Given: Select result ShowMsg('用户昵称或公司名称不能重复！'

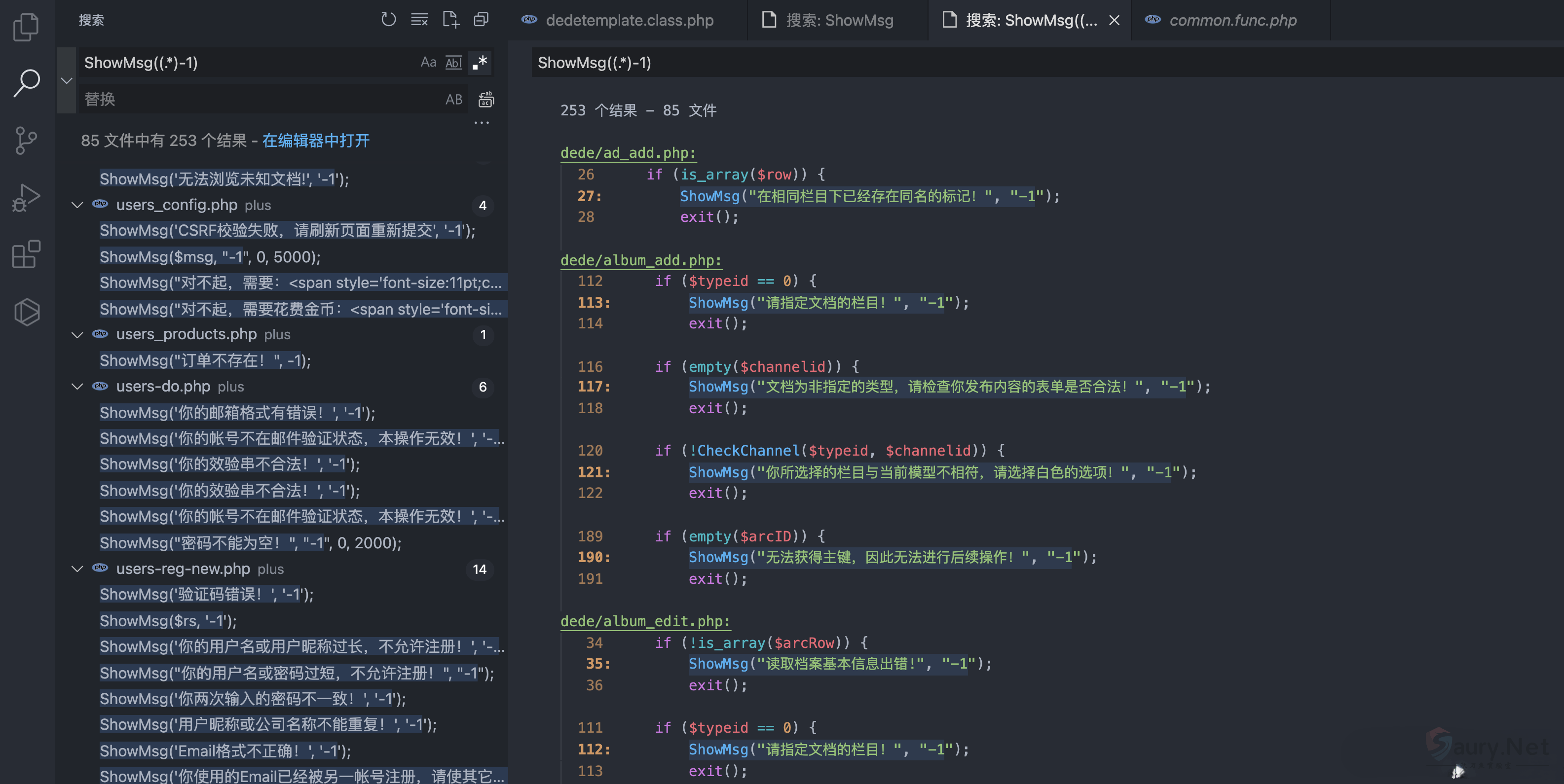Looking at the screenshot, I should tap(268, 724).
